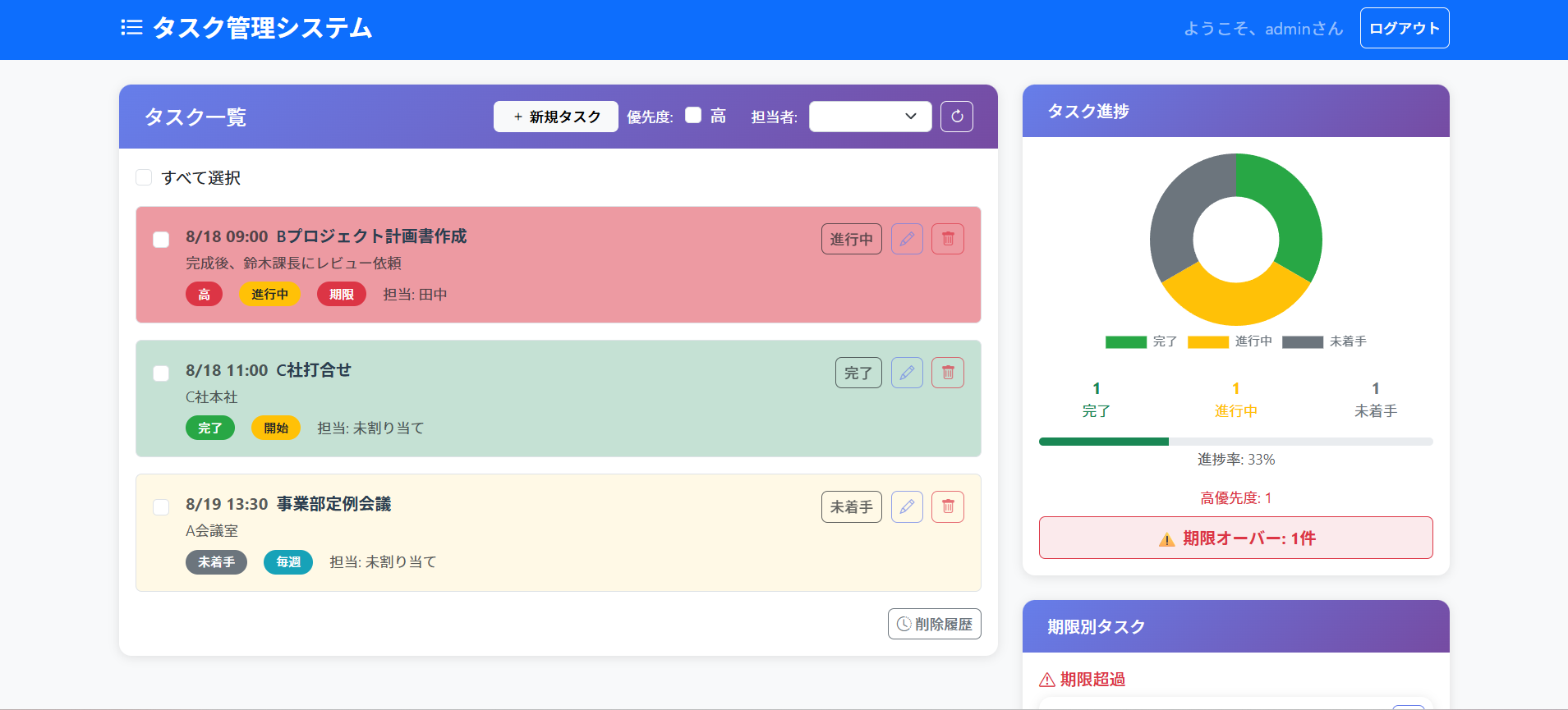Screen dimensions: 1568x710
Task: Toggle the すべて選択 checkbox
Action: [144, 177]
